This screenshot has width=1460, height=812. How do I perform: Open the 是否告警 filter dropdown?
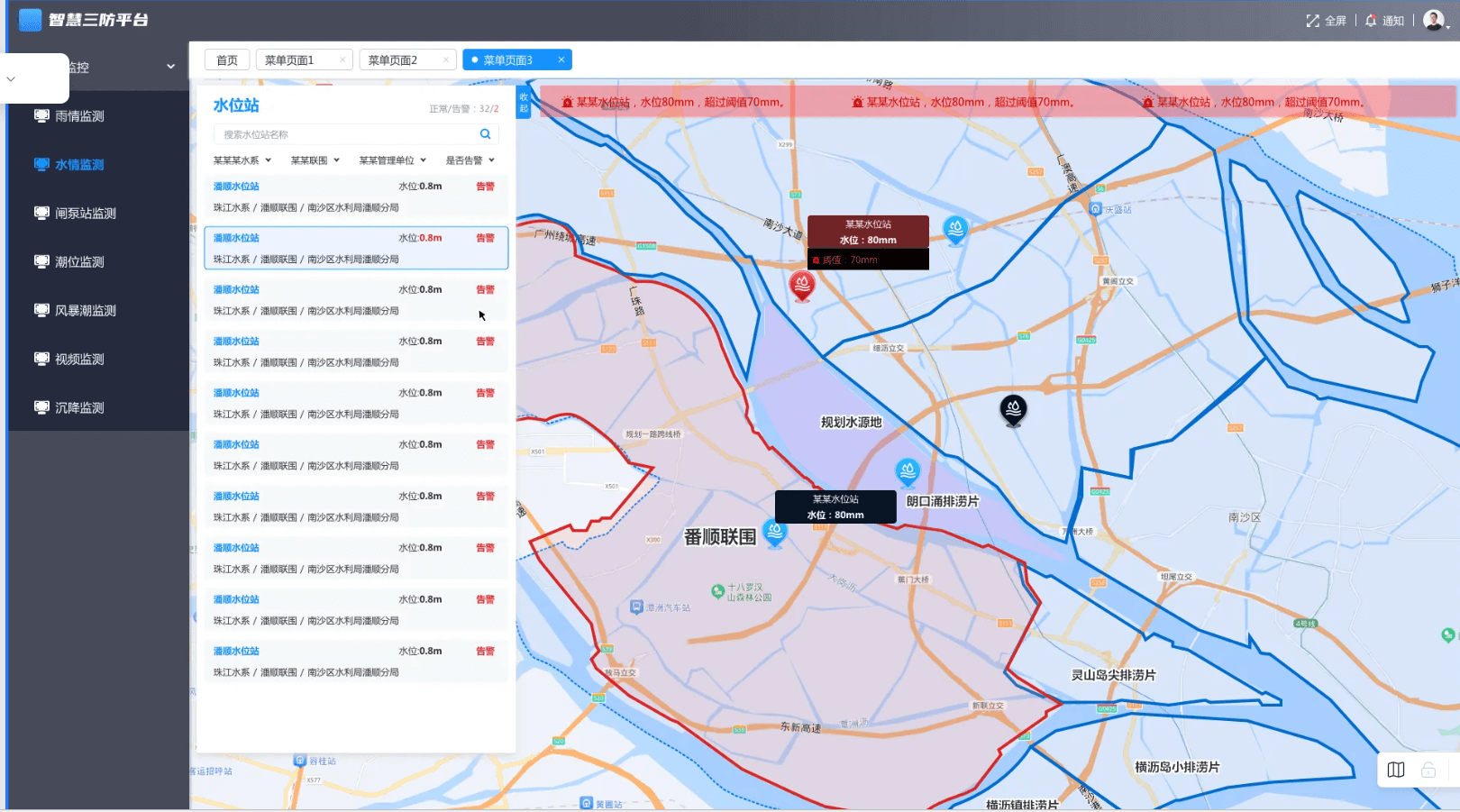click(x=470, y=160)
